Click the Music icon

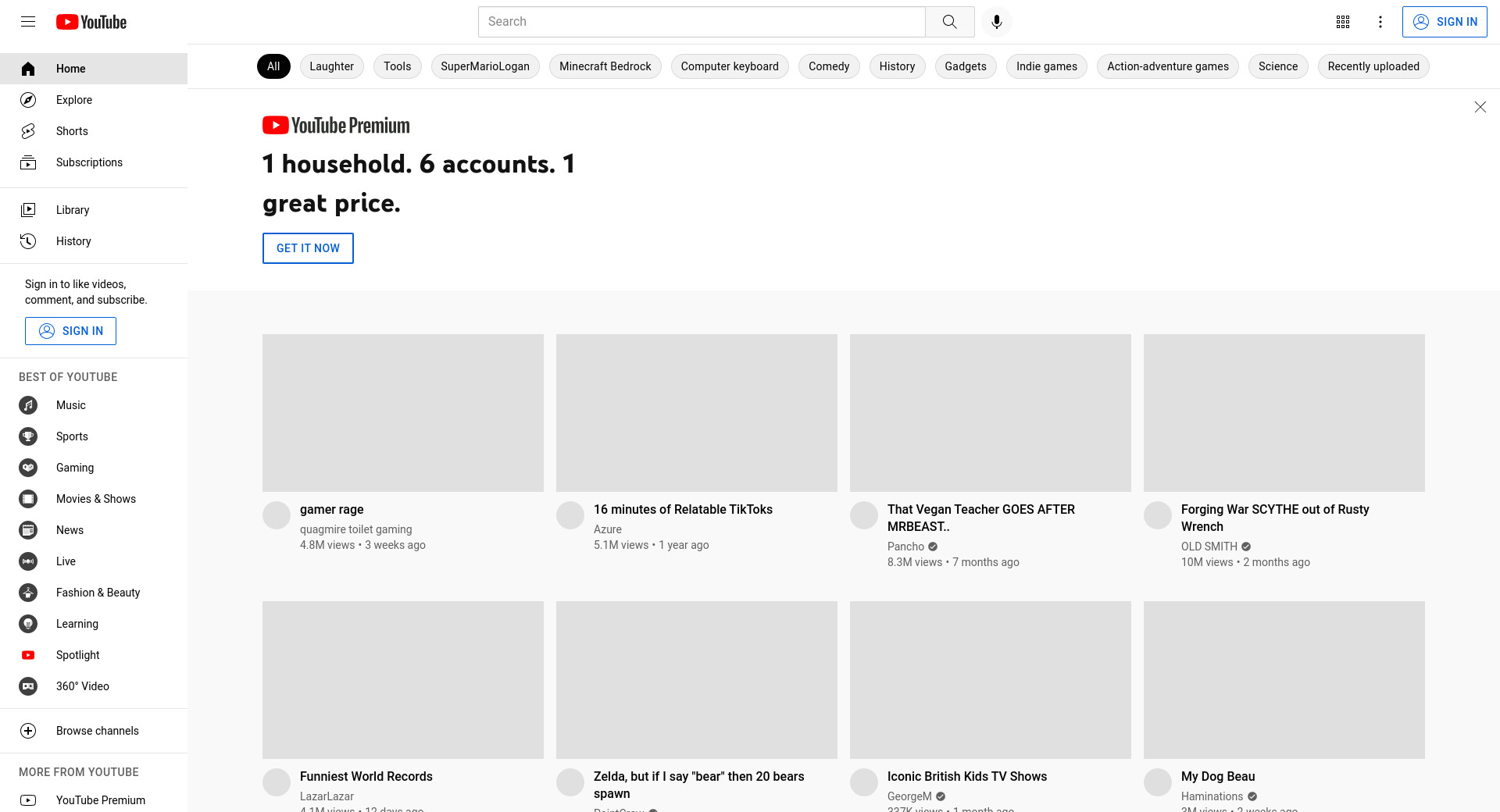(x=28, y=405)
